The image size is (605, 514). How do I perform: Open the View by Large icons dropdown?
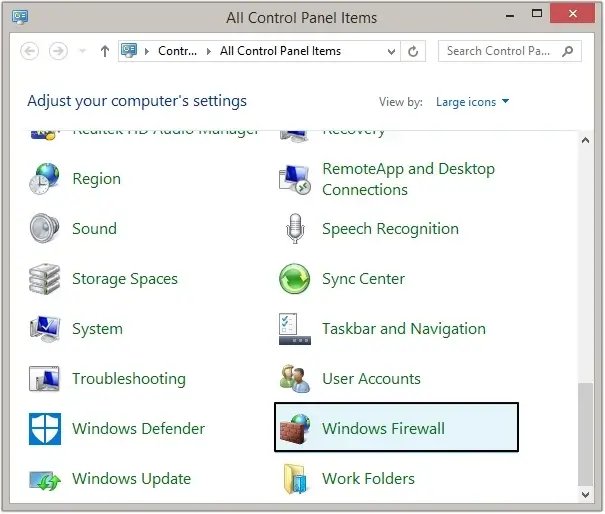pos(472,101)
